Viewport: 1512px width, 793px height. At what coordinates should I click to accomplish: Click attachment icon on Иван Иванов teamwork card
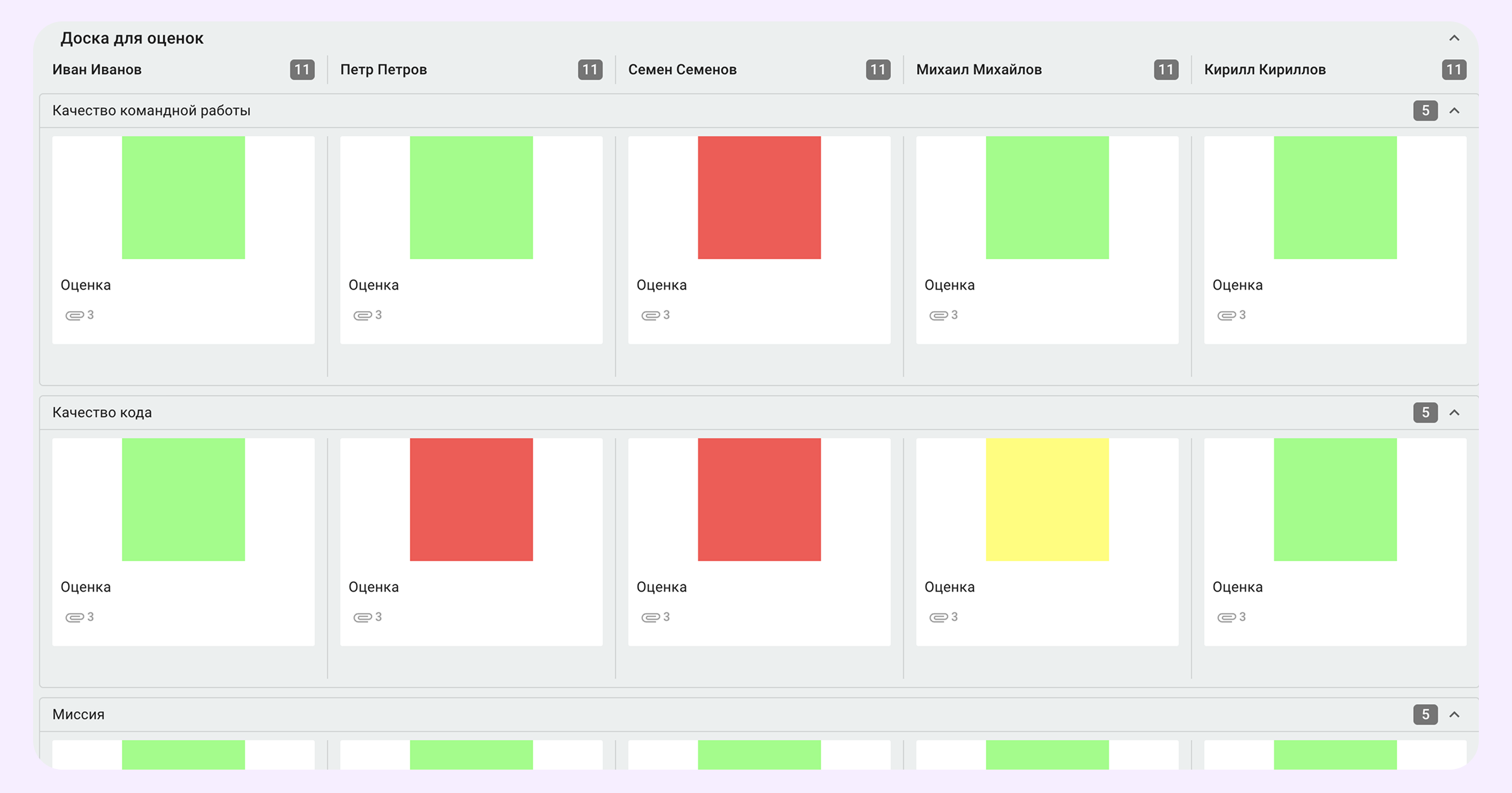point(74,316)
